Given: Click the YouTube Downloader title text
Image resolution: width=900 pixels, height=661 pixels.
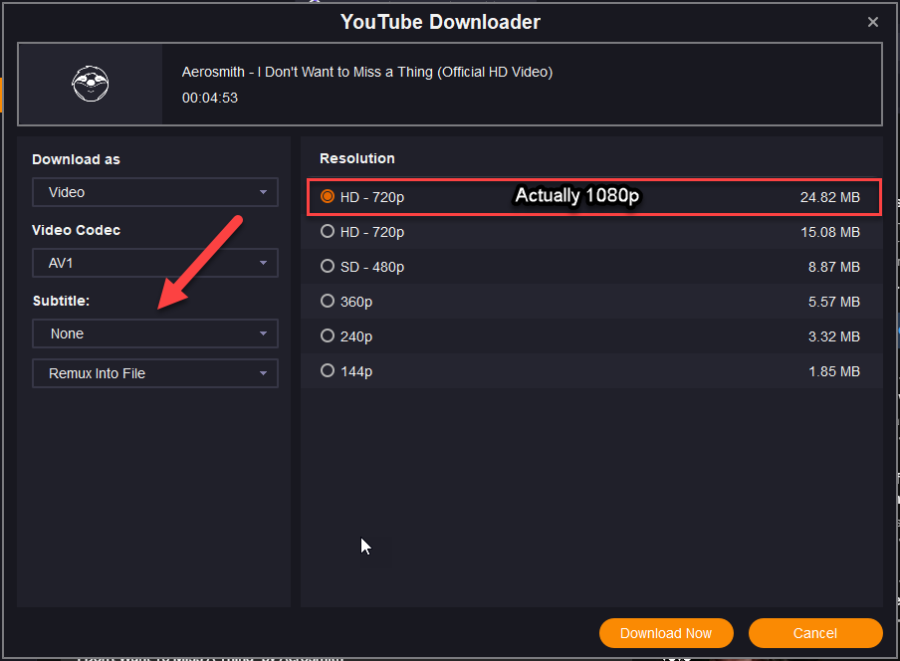Looking at the screenshot, I should click(x=440, y=22).
